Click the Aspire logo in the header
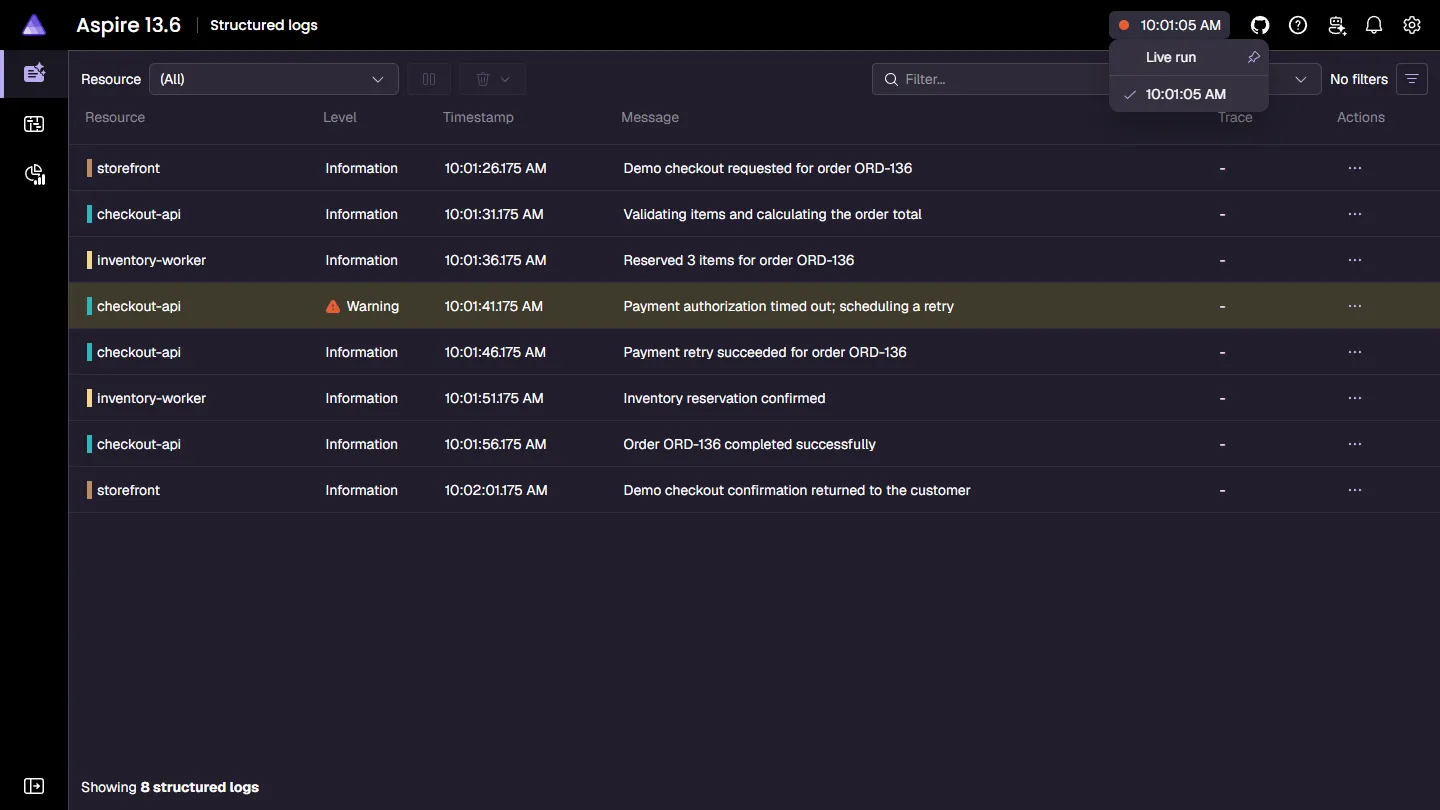The height and width of the screenshot is (810, 1440). [x=34, y=25]
